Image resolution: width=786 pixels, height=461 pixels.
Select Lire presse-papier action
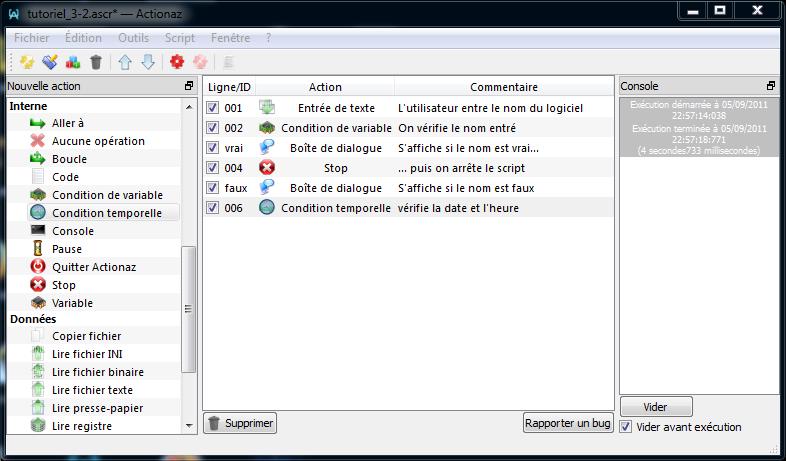pyautogui.click(x=97, y=408)
